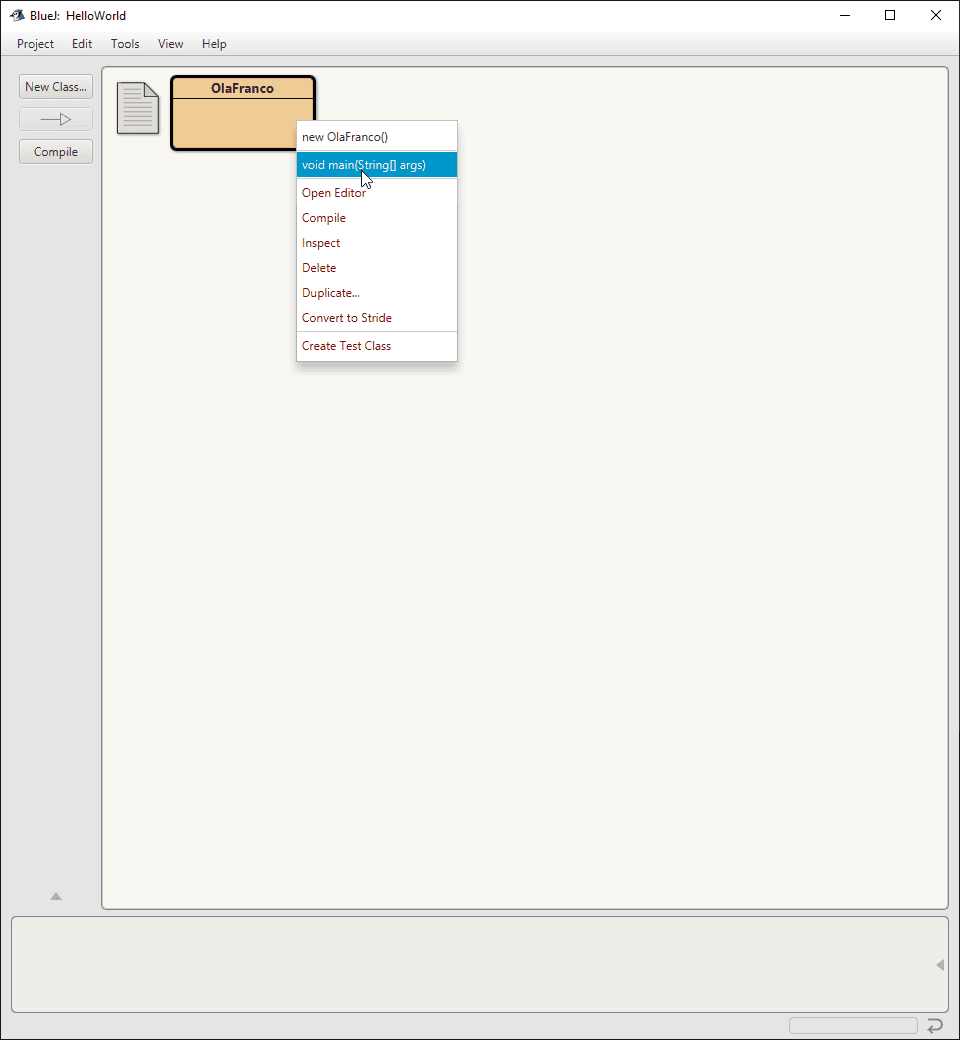Select Create Test Class option
Image resolution: width=960 pixels, height=1040 pixels.
(346, 346)
